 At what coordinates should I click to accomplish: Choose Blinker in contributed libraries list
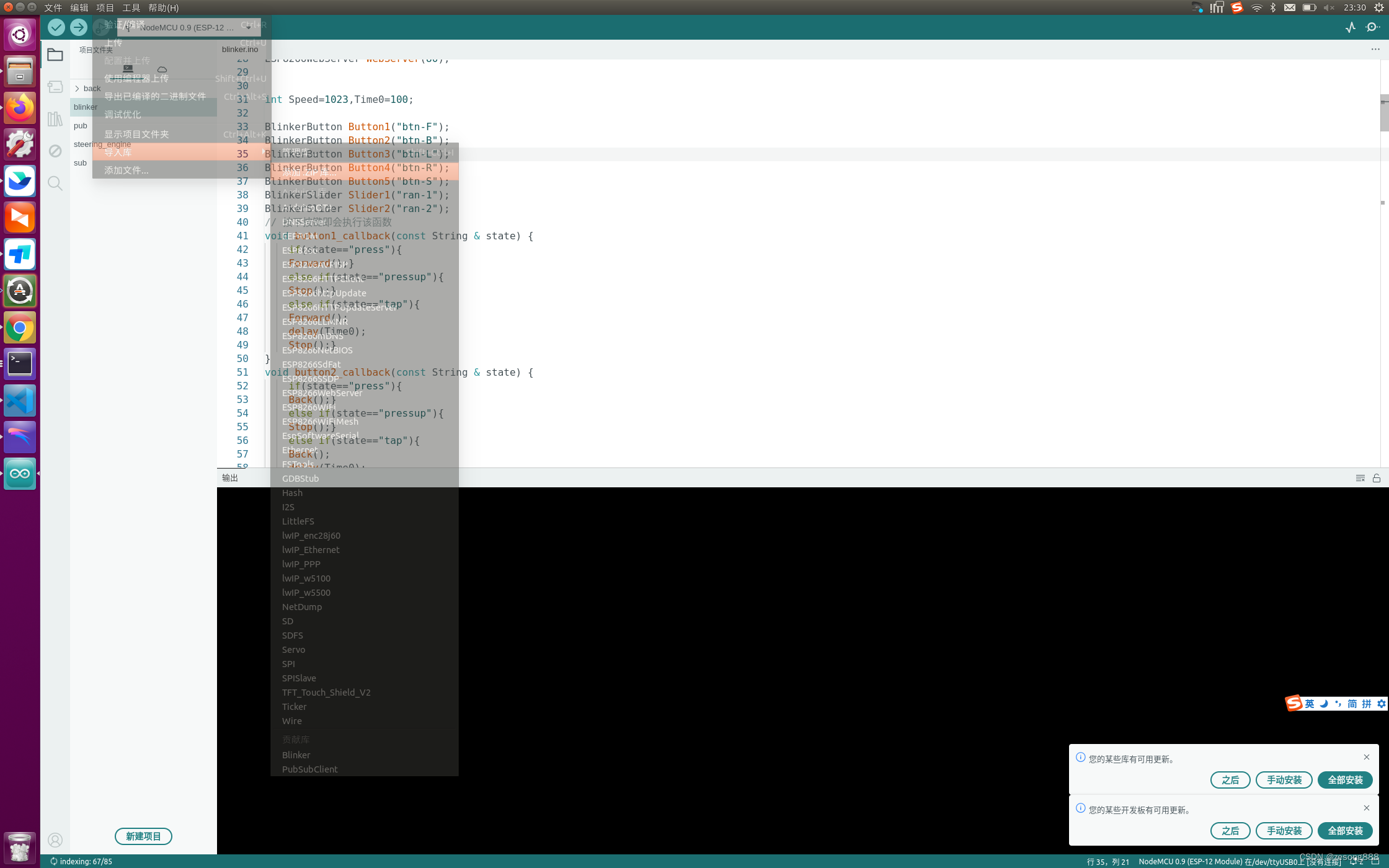[x=365, y=755]
